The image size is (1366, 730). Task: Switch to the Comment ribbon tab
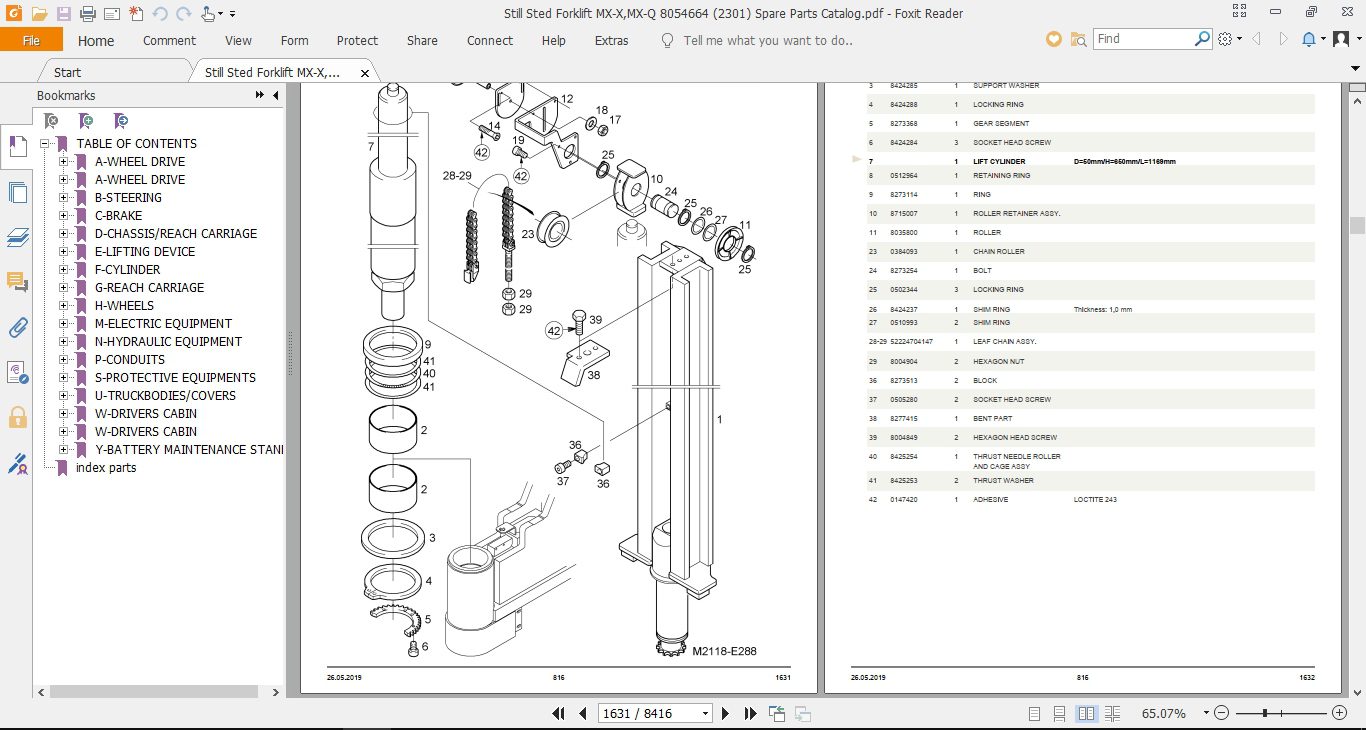coord(169,41)
